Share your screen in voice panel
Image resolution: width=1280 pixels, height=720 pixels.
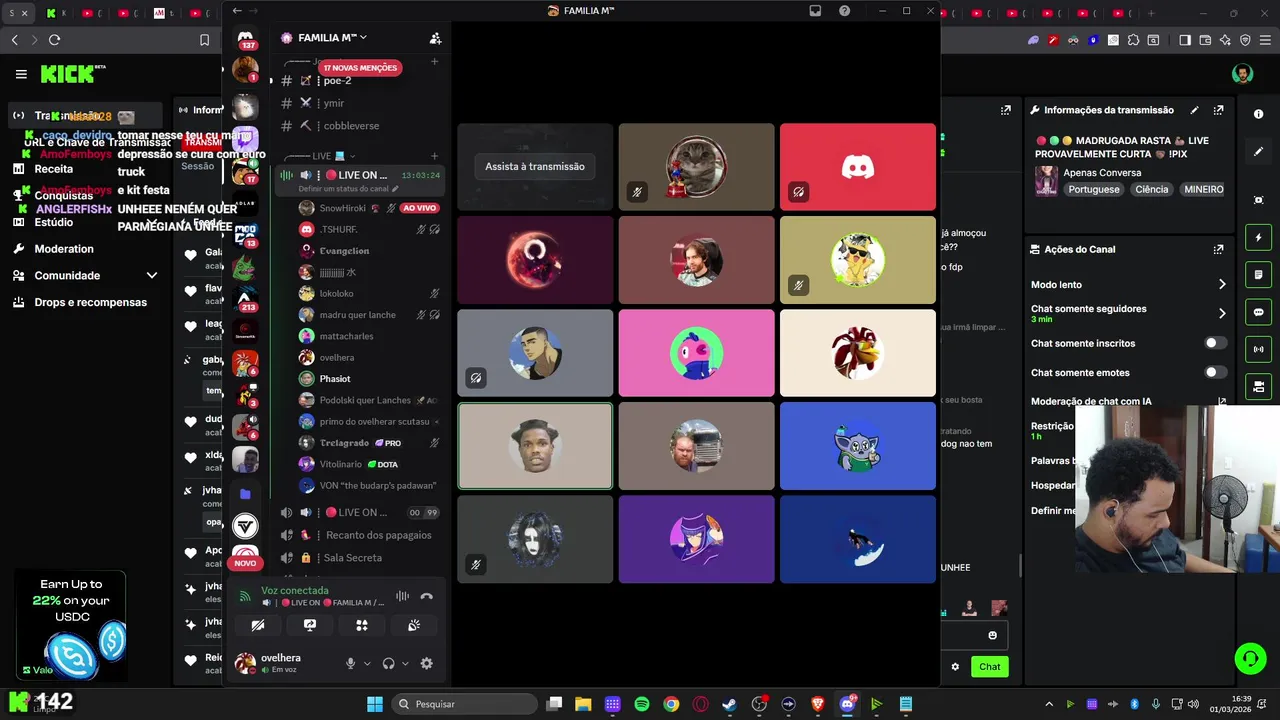point(310,625)
